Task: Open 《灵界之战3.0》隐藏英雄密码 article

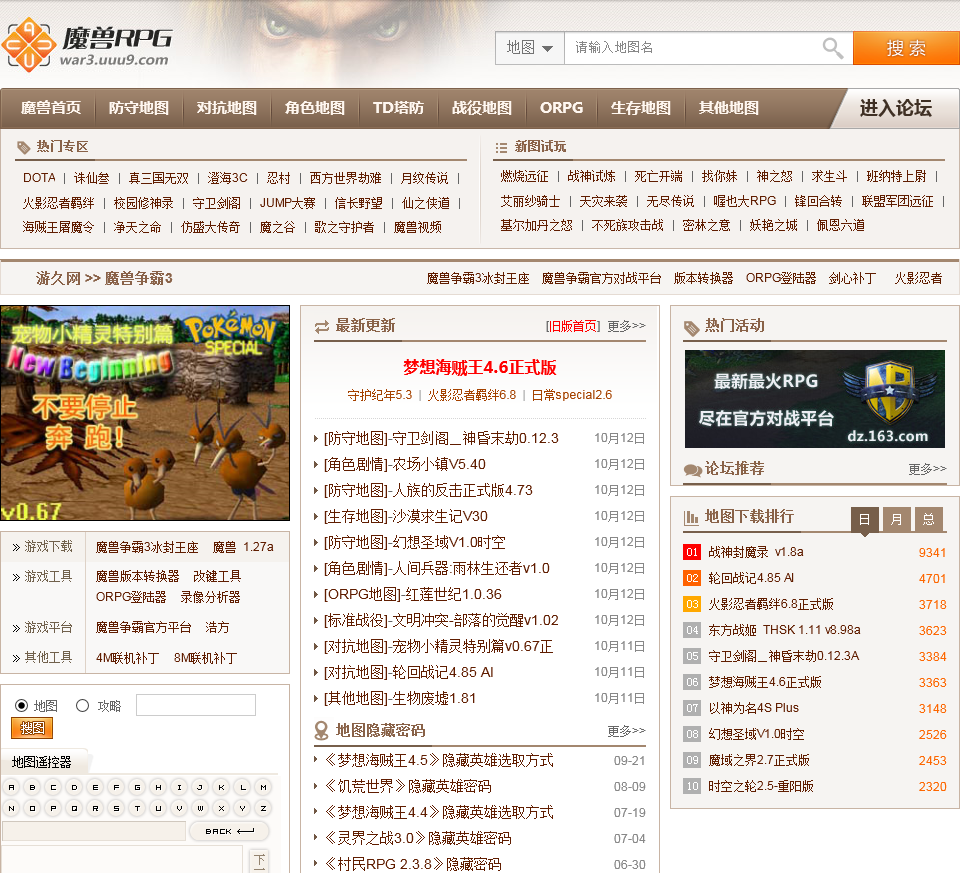Action: tap(418, 839)
